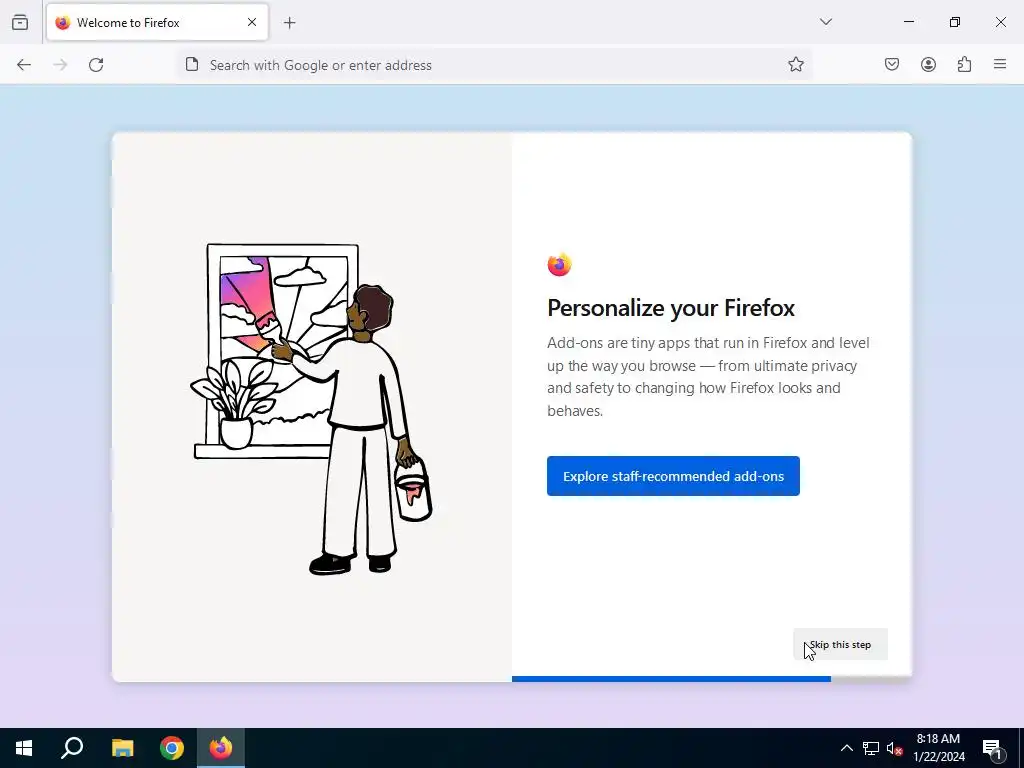Image resolution: width=1024 pixels, height=768 pixels.
Task: Click the Firefox taskbar icon
Action: 221,748
